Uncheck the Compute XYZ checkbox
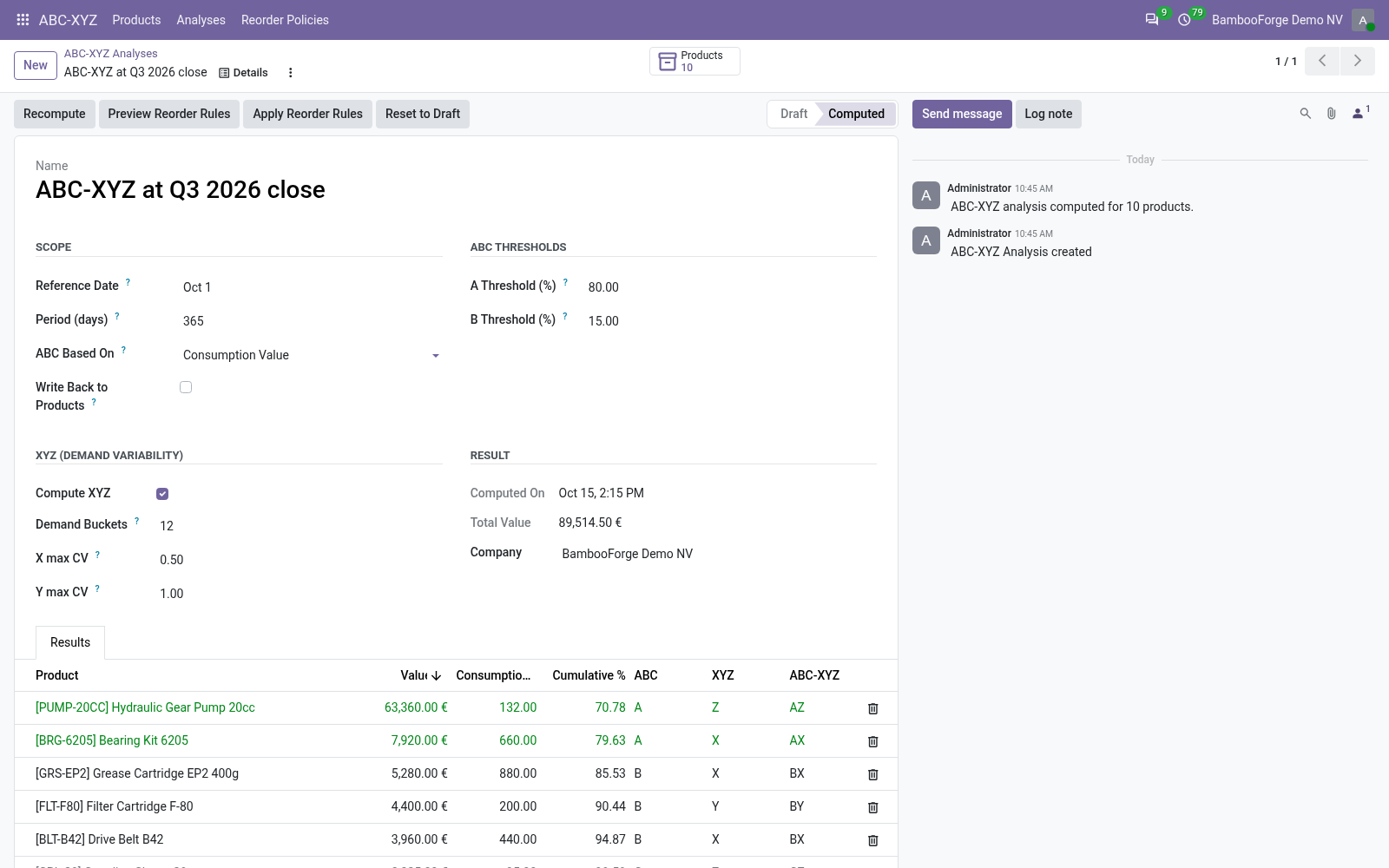Viewport: 1389px width, 868px height. tap(162, 494)
